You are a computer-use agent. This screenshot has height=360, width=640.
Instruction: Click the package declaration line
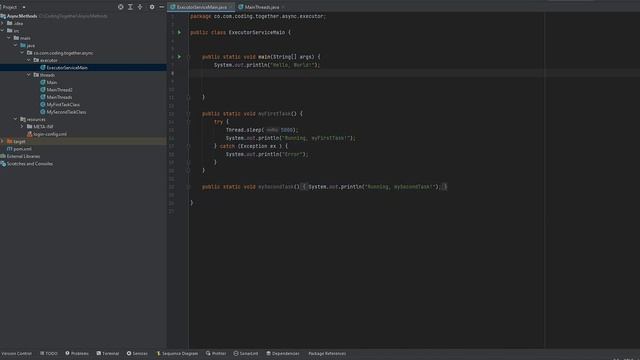click(258, 16)
